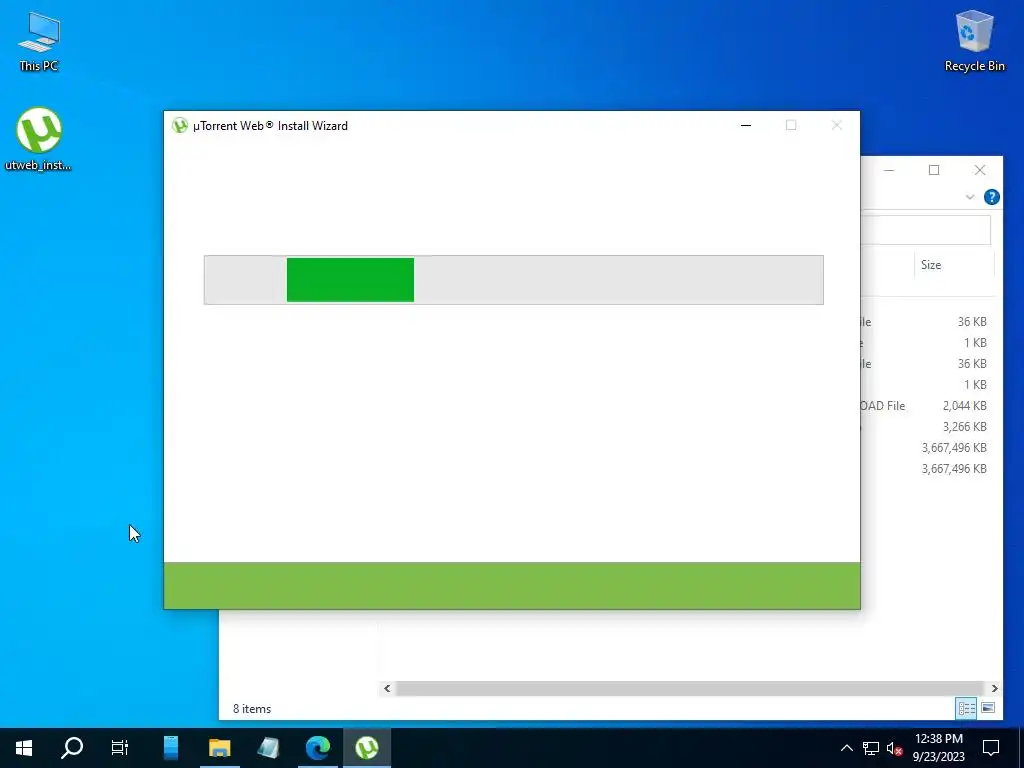Screen dimensions: 1024x768
Task: Switch to File Explorer on the taskbar
Action: point(219,748)
